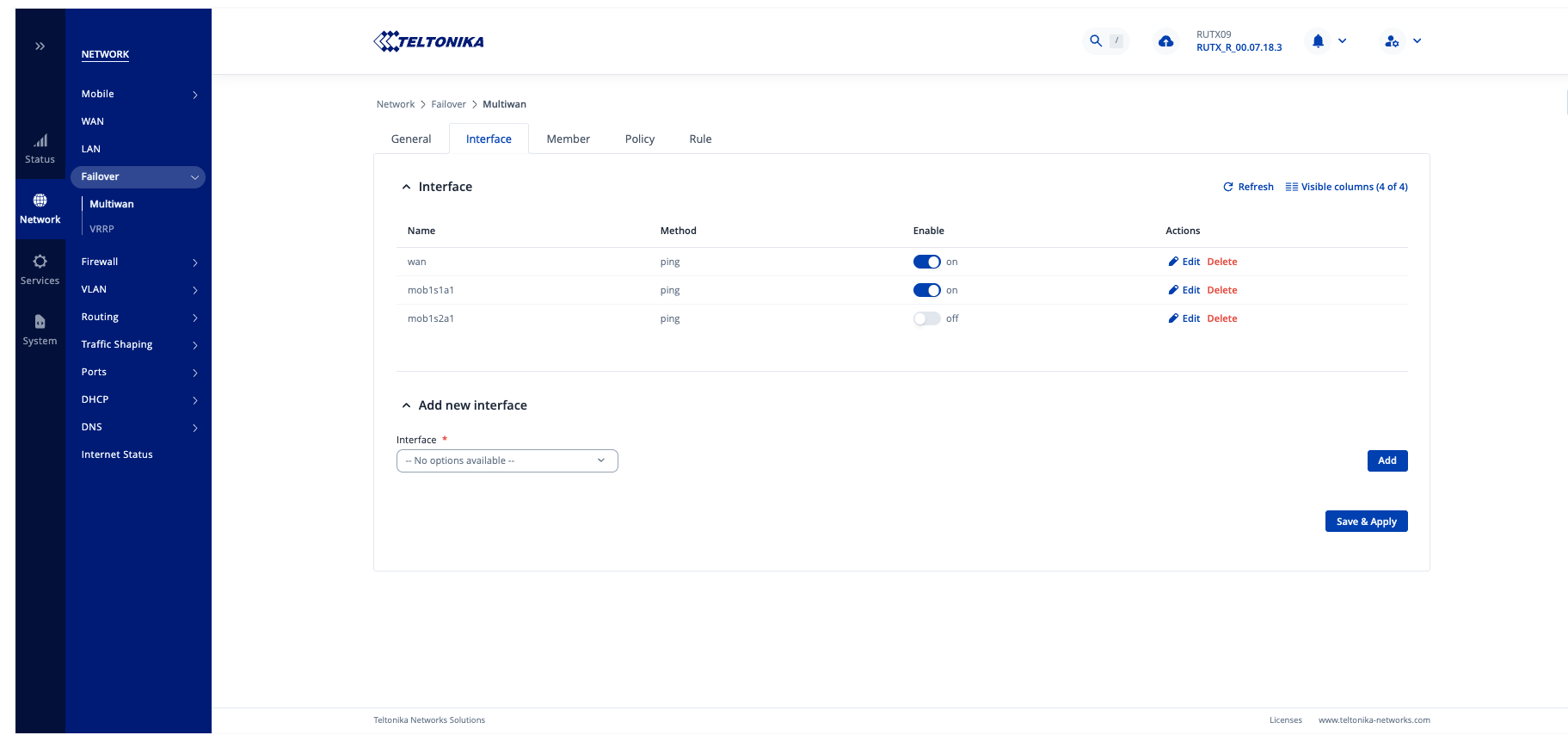The width and height of the screenshot is (1568, 735).
Task: Click the Save & Apply button
Action: (1366, 522)
